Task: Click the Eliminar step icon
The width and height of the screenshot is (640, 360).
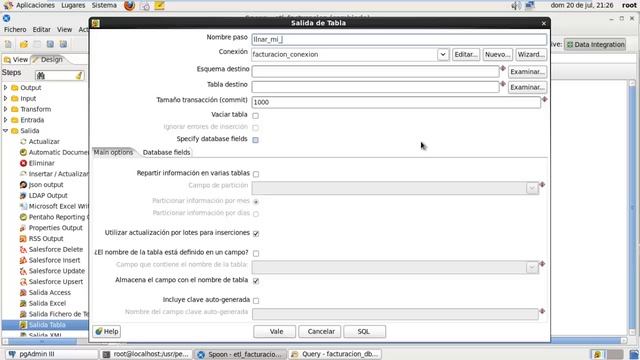Action: (x=23, y=163)
